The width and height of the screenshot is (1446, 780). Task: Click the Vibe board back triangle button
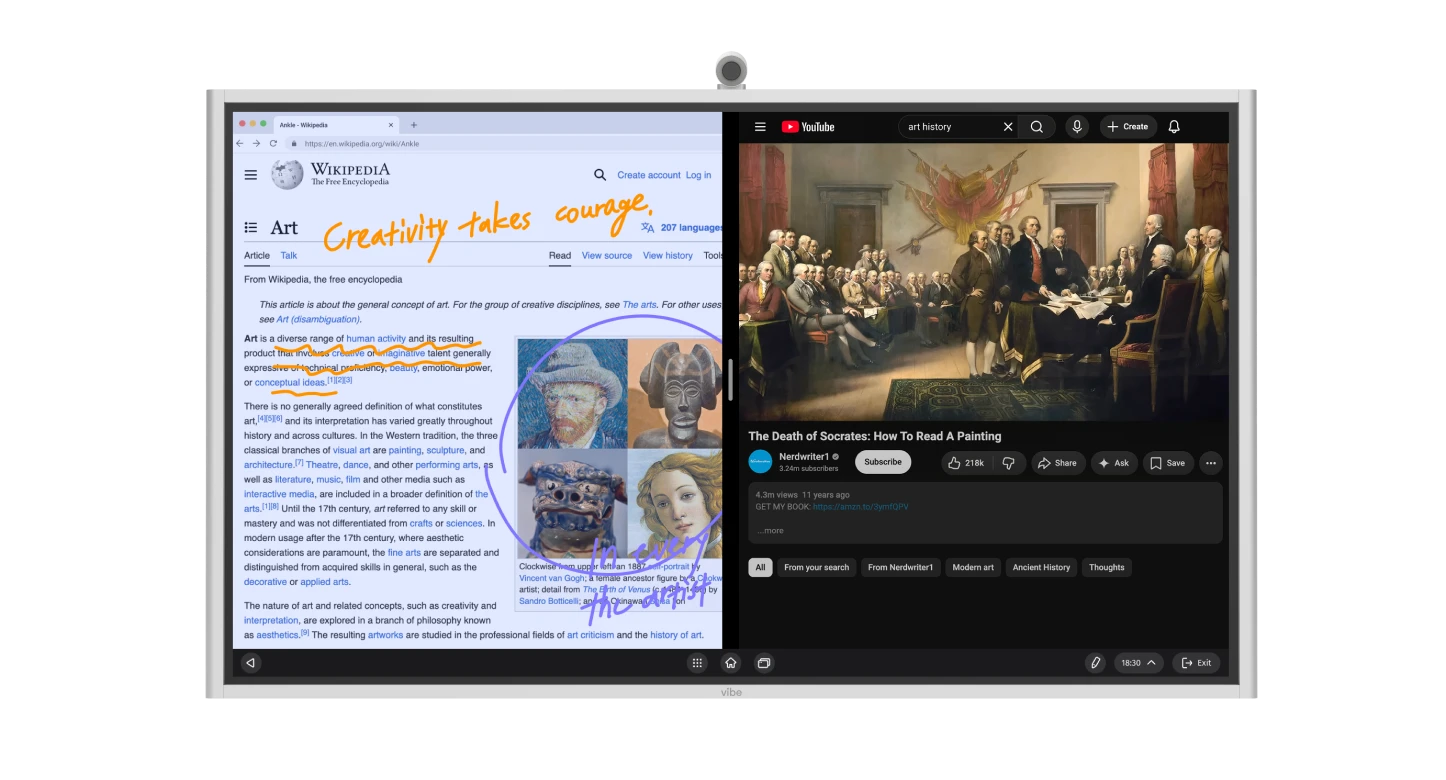(251, 663)
